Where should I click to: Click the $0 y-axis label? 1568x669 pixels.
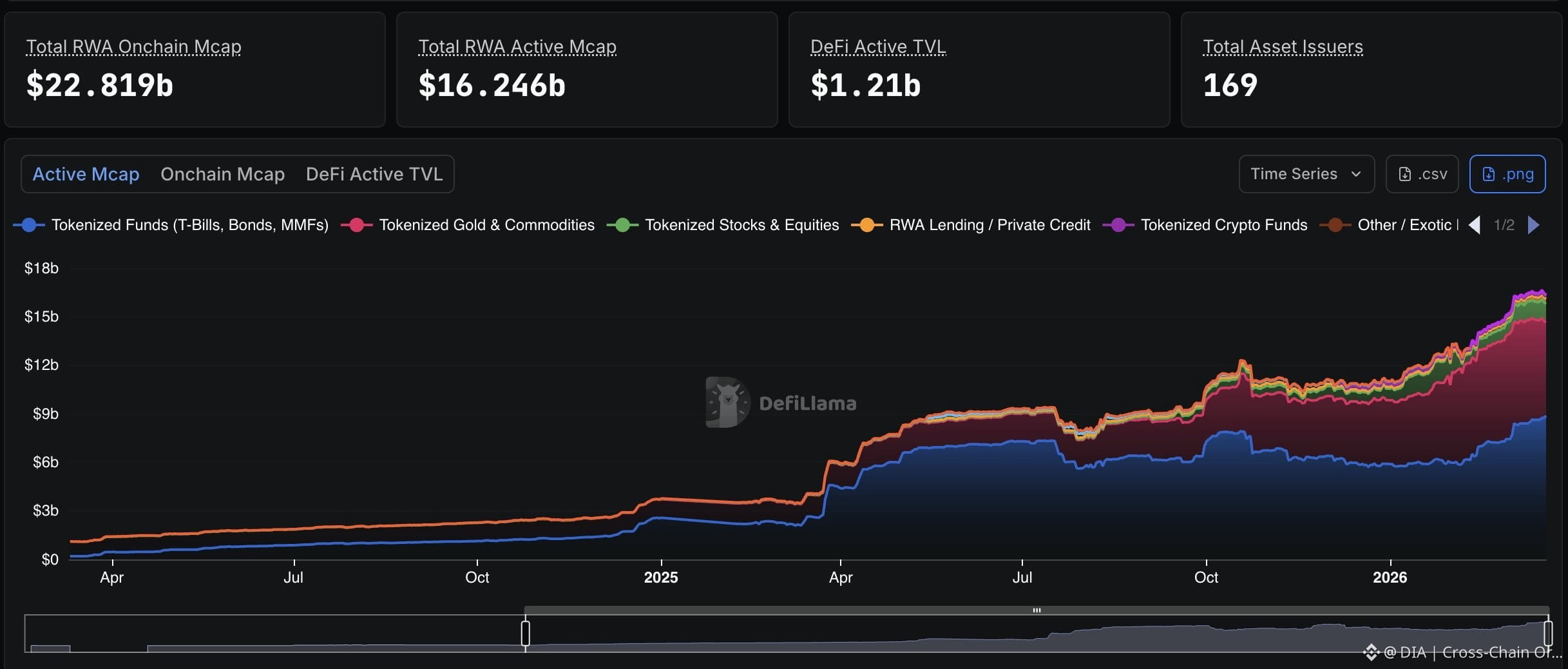click(50, 559)
